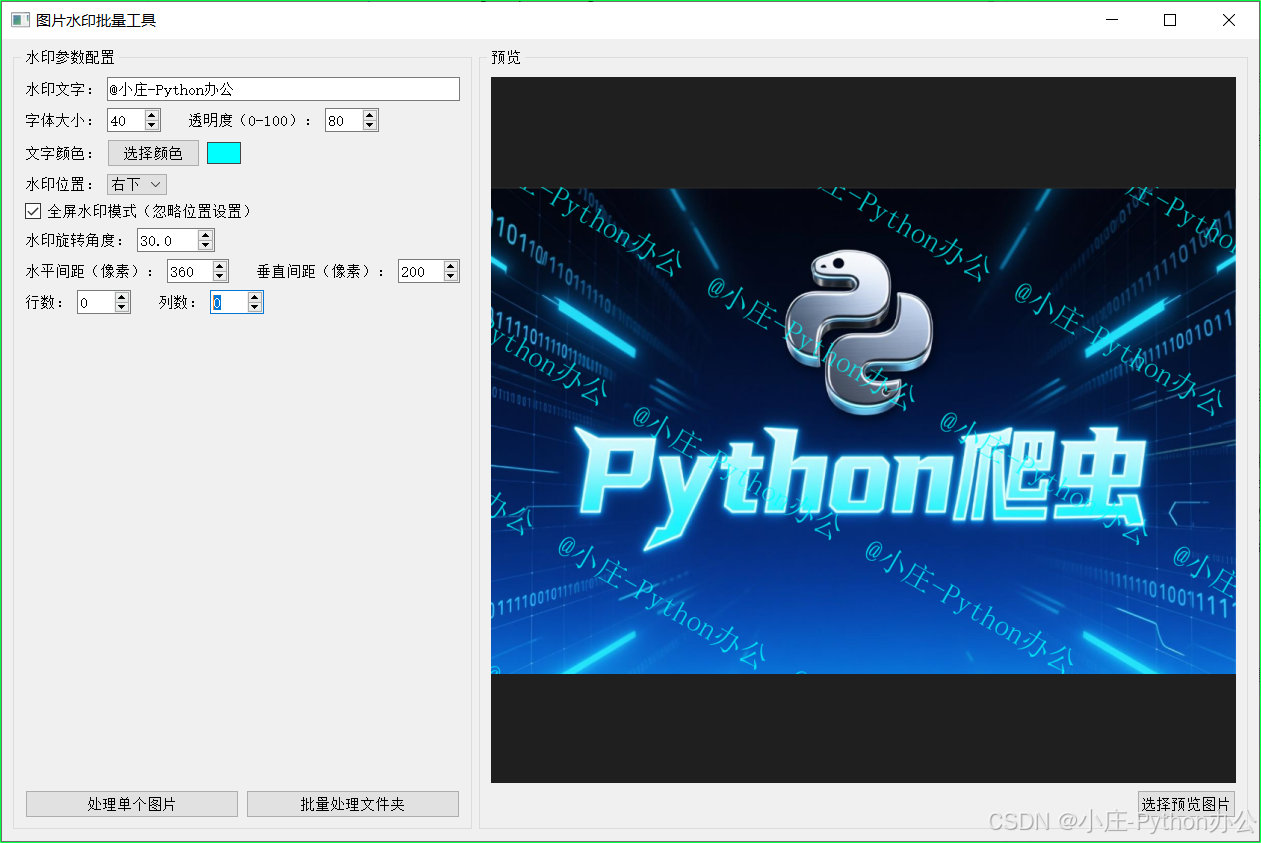Click the 行数 value field
Viewport: 1261px width, 843px height.
[96, 302]
